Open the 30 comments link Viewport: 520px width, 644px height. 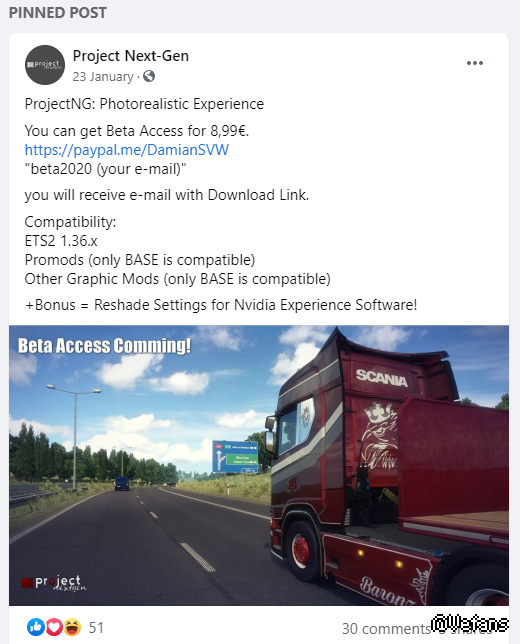coord(386,628)
